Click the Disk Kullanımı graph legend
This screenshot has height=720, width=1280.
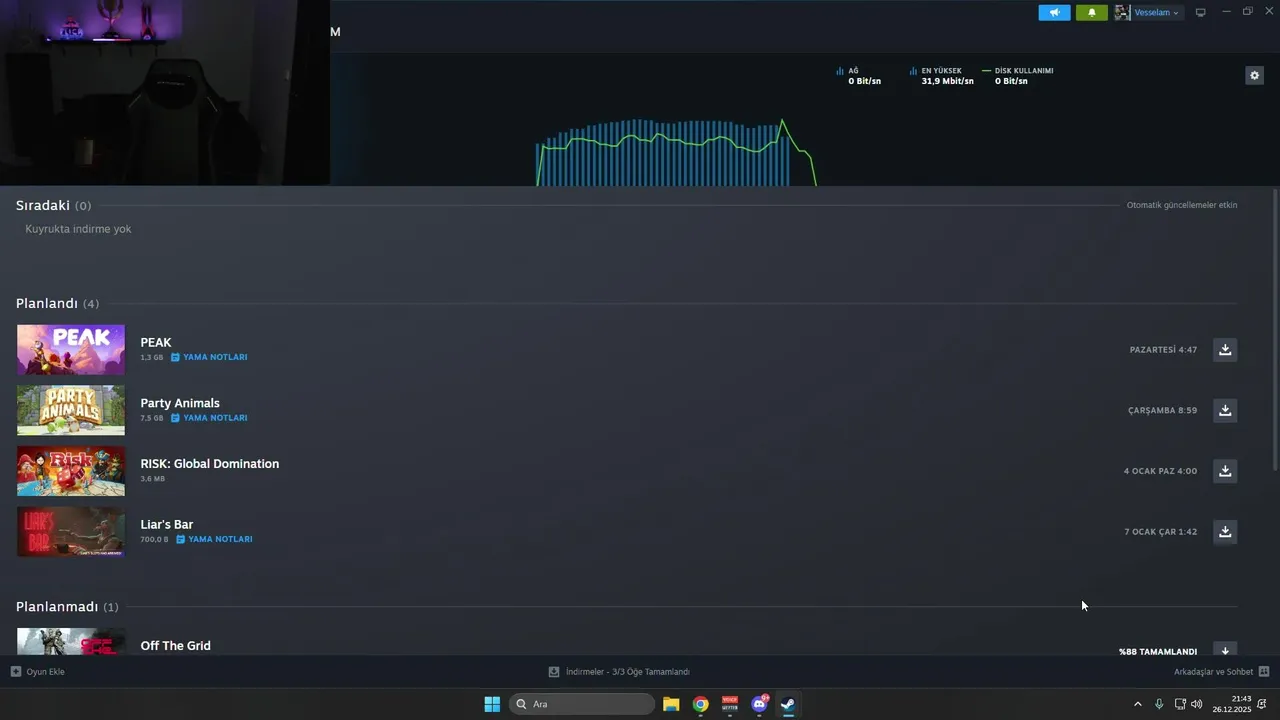click(x=1018, y=76)
